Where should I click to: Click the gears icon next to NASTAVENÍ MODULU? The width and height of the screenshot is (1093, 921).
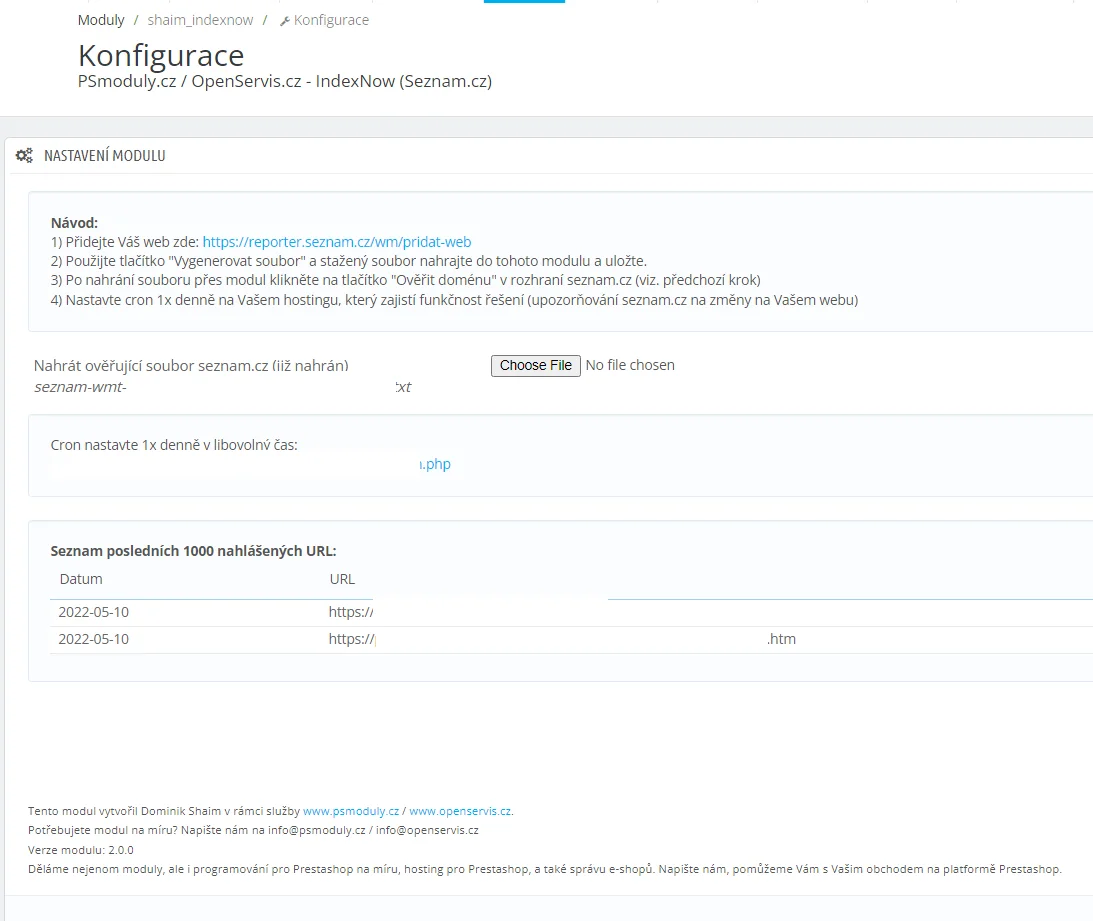(x=25, y=156)
